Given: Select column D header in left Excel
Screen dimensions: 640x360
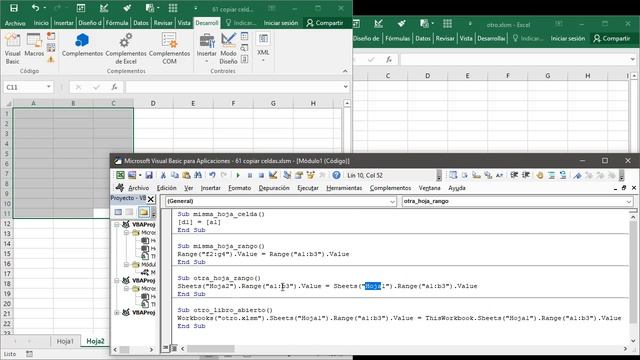Looking at the screenshot, I should pos(153,103).
